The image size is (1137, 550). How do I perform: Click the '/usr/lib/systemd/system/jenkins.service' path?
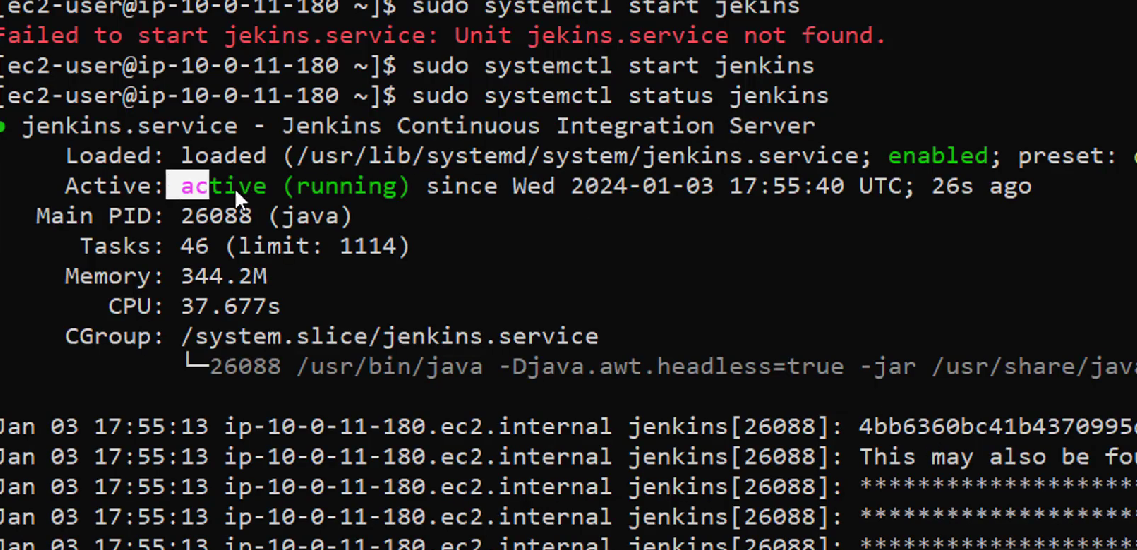coord(576,156)
